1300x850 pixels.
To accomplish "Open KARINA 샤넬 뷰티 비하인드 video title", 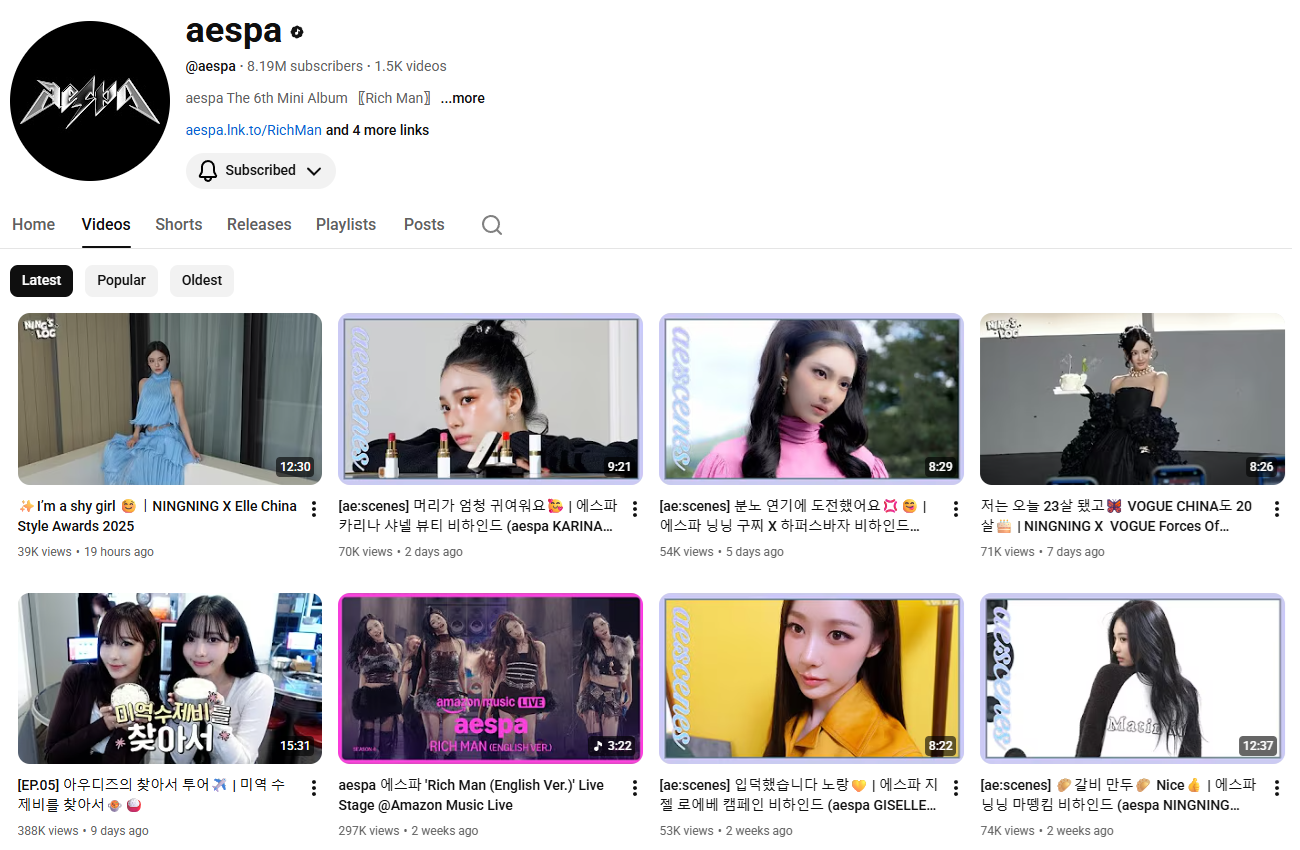I will click(478, 516).
